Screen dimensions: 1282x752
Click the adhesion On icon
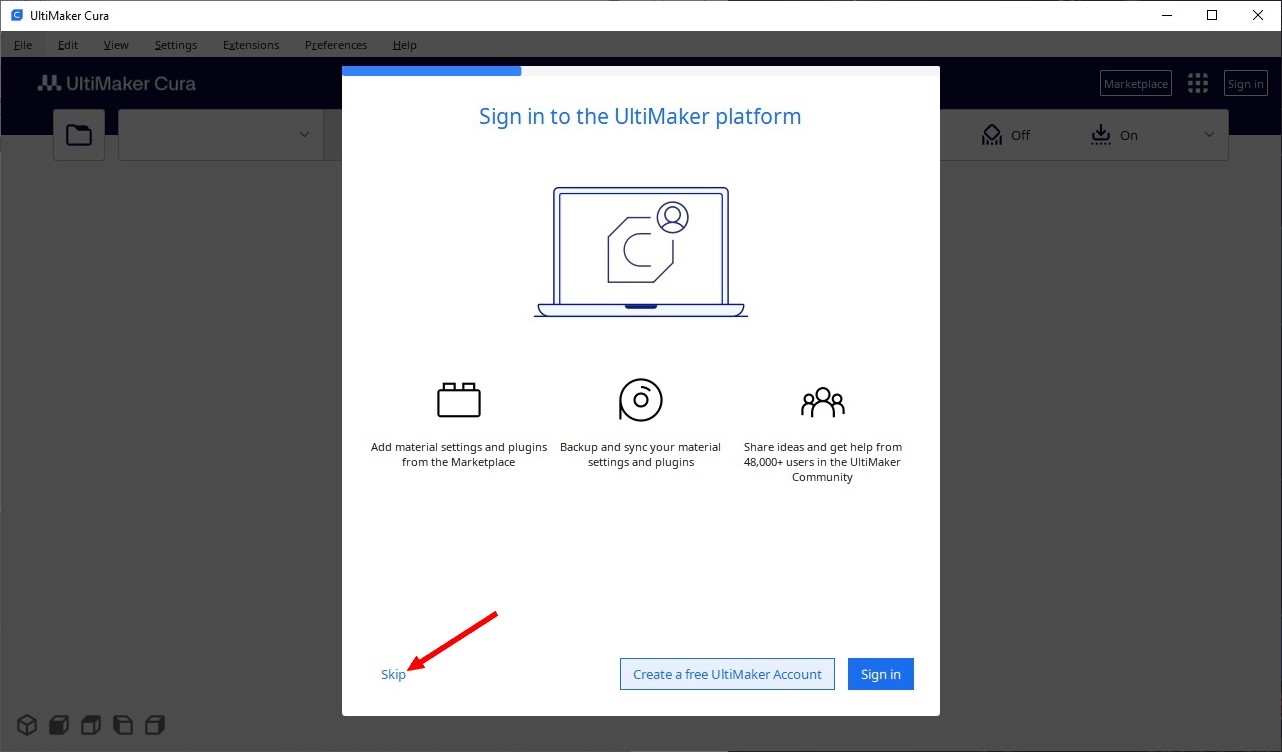[x=1101, y=135]
